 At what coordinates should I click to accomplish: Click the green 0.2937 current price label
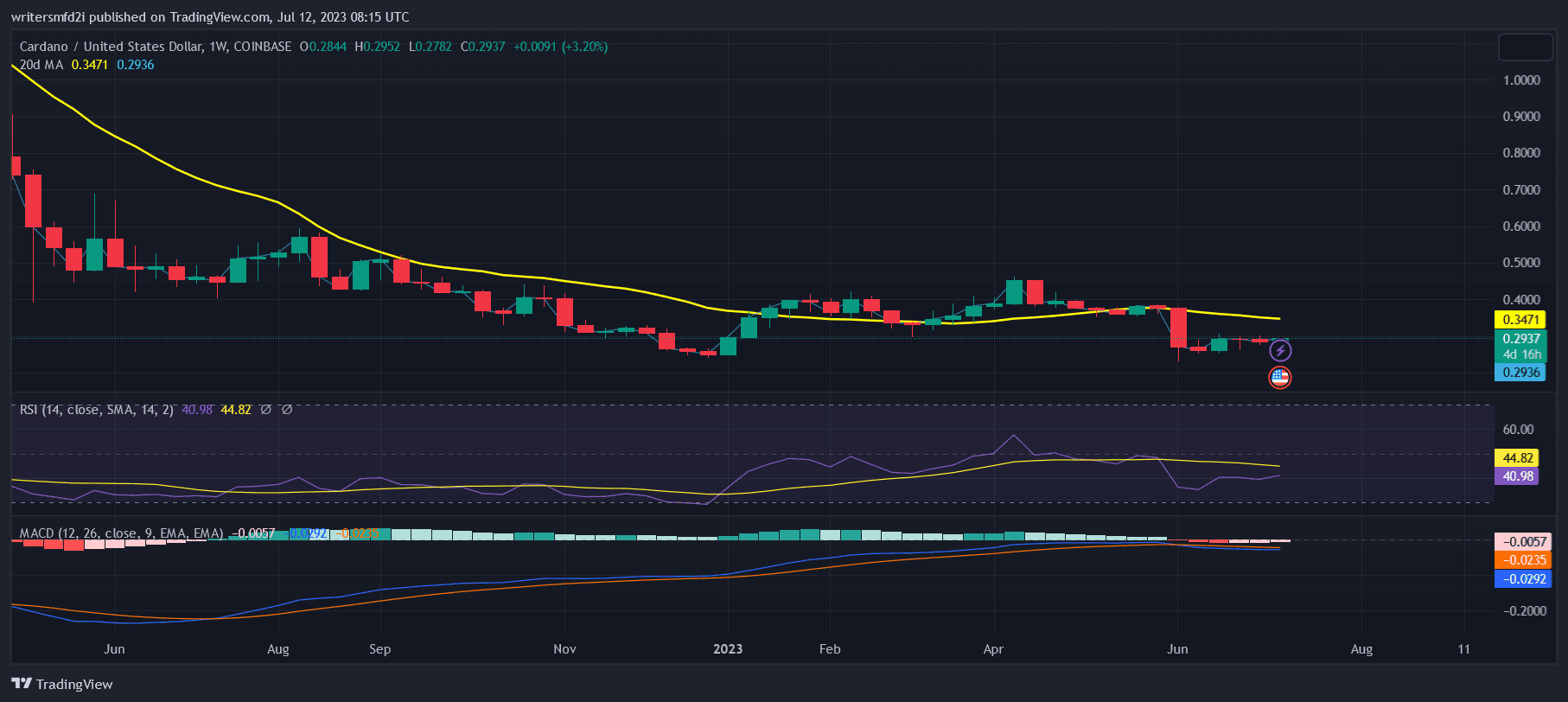pyautogui.click(x=1520, y=339)
